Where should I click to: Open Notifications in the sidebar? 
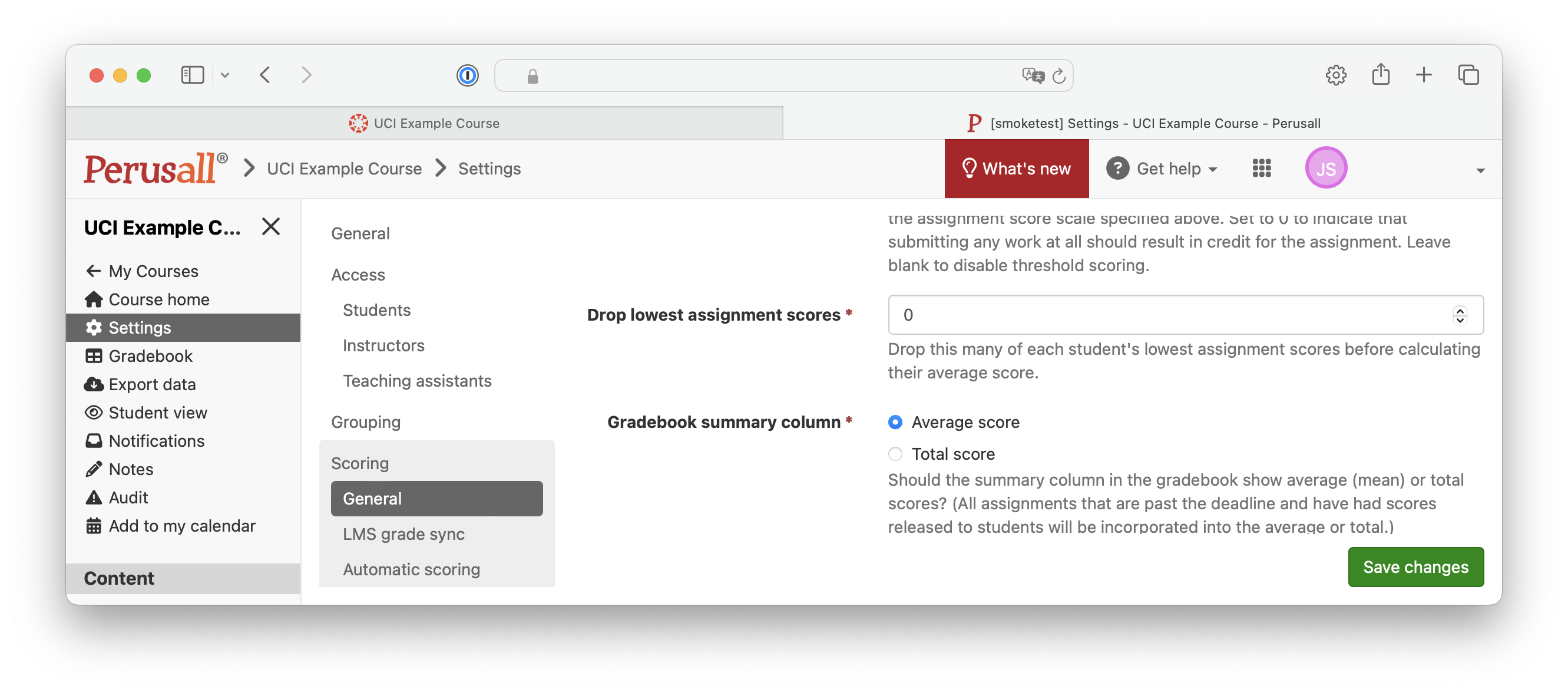click(156, 440)
